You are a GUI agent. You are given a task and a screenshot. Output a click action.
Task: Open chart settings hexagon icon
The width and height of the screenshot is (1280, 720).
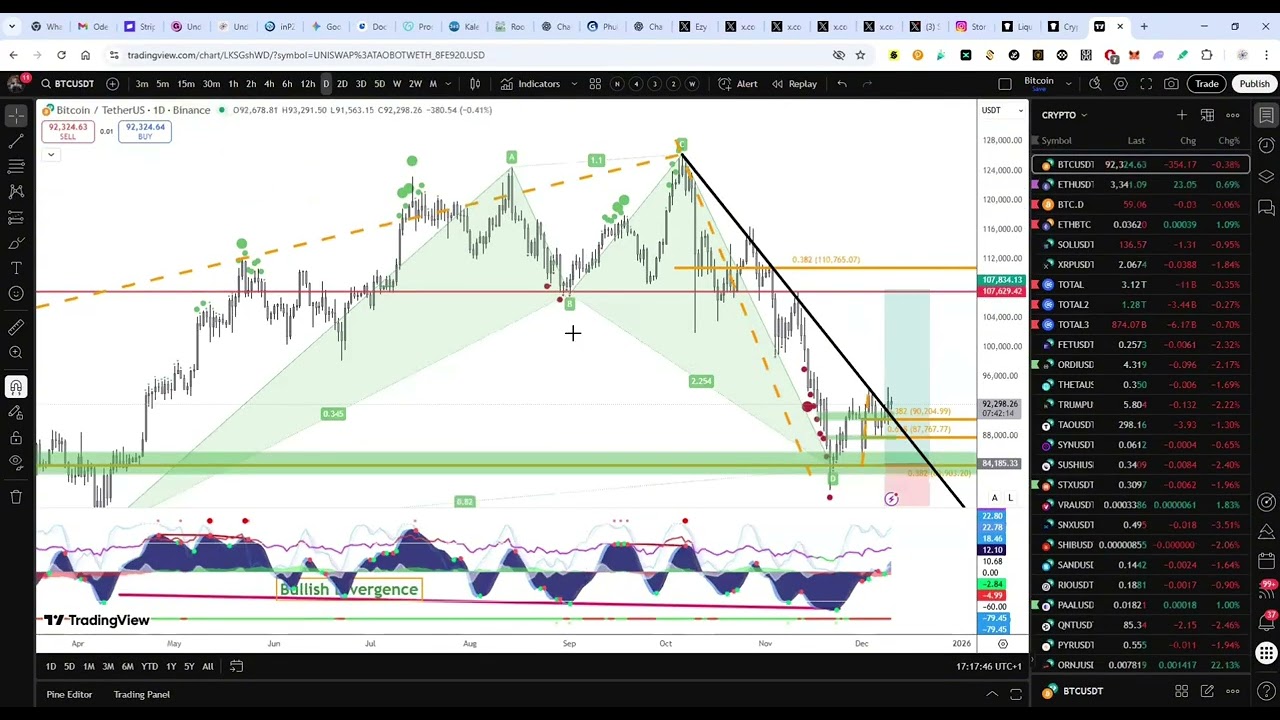[x=1121, y=84]
